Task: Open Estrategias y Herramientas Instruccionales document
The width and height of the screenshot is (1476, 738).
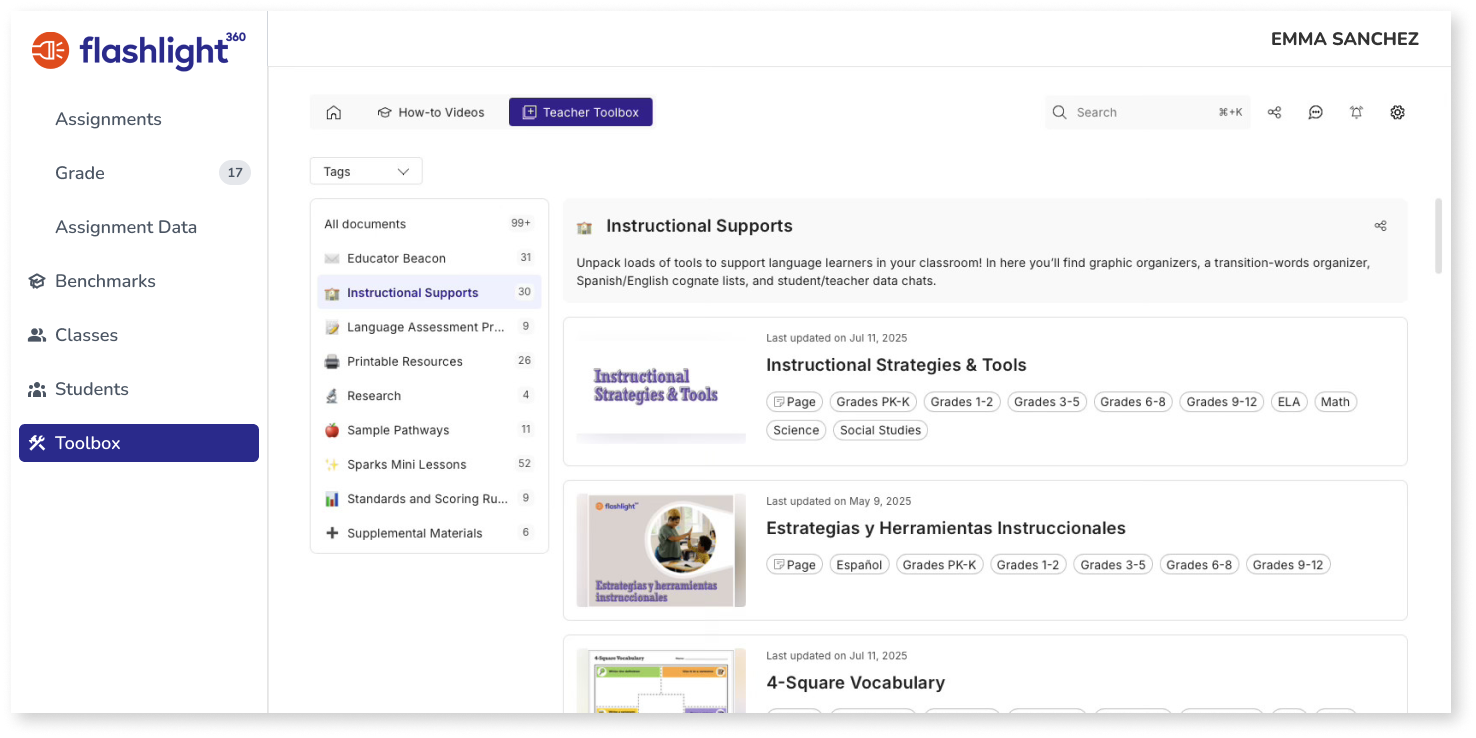Action: tap(946, 528)
